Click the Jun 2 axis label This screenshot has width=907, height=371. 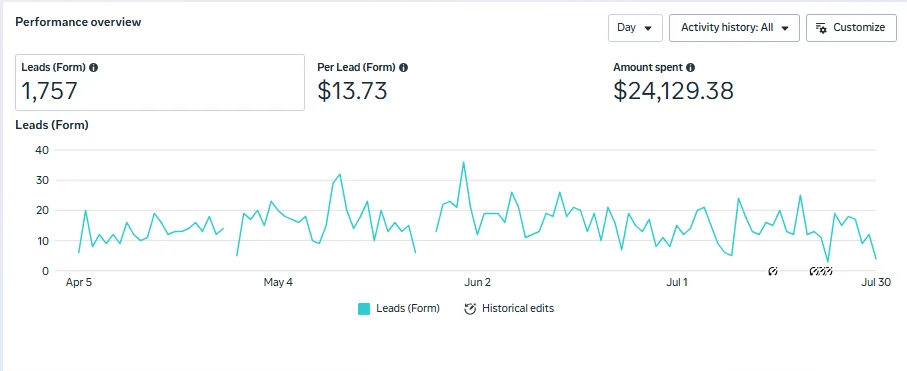(x=477, y=282)
